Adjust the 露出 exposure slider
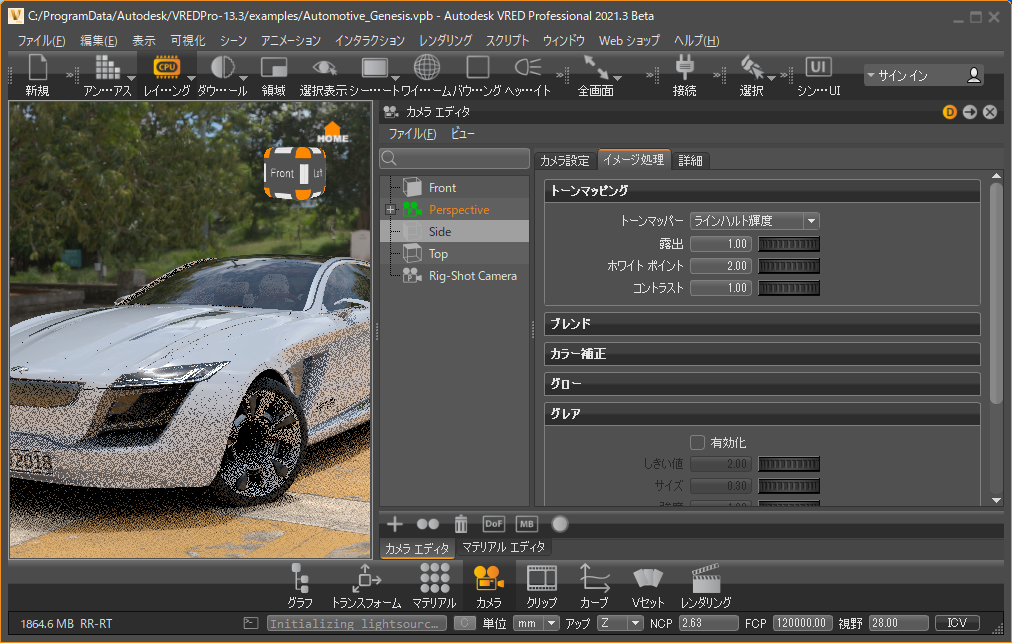 [x=789, y=244]
